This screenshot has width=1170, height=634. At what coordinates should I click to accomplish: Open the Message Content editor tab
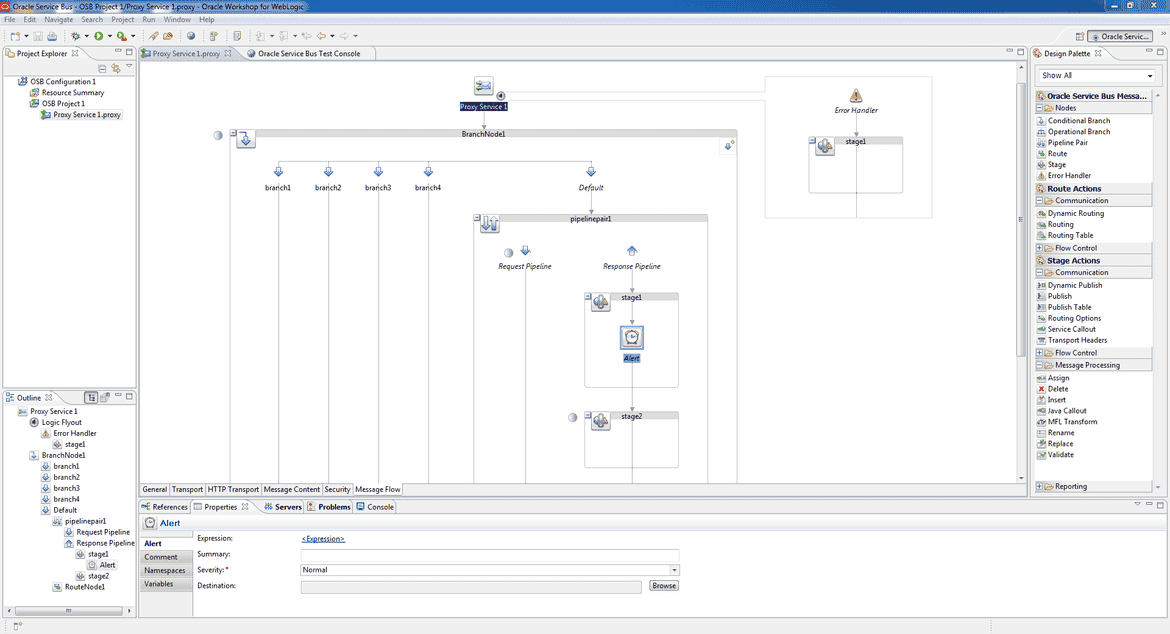coord(292,489)
